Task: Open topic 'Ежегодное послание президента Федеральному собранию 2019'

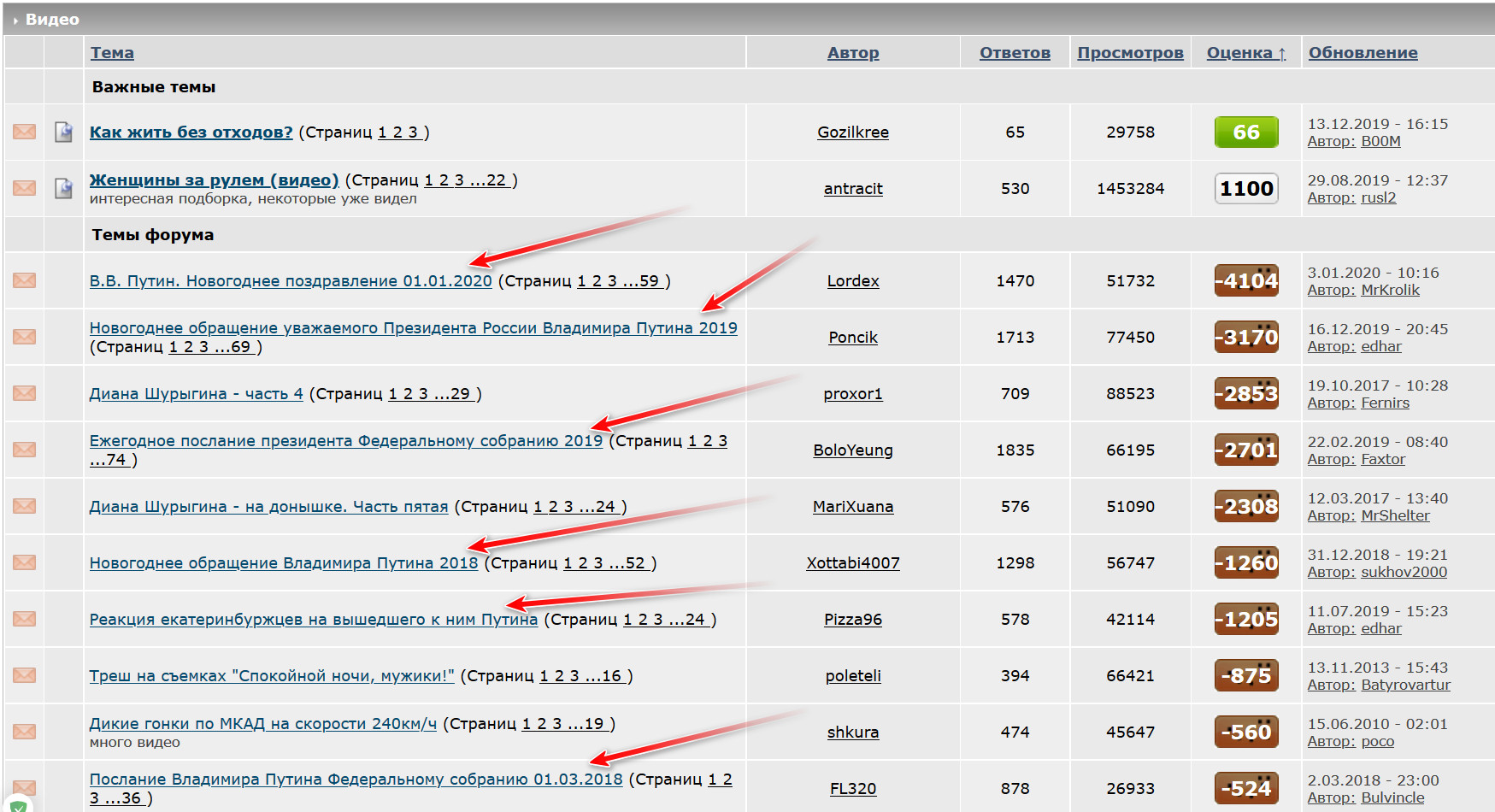Action: coord(346,440)
